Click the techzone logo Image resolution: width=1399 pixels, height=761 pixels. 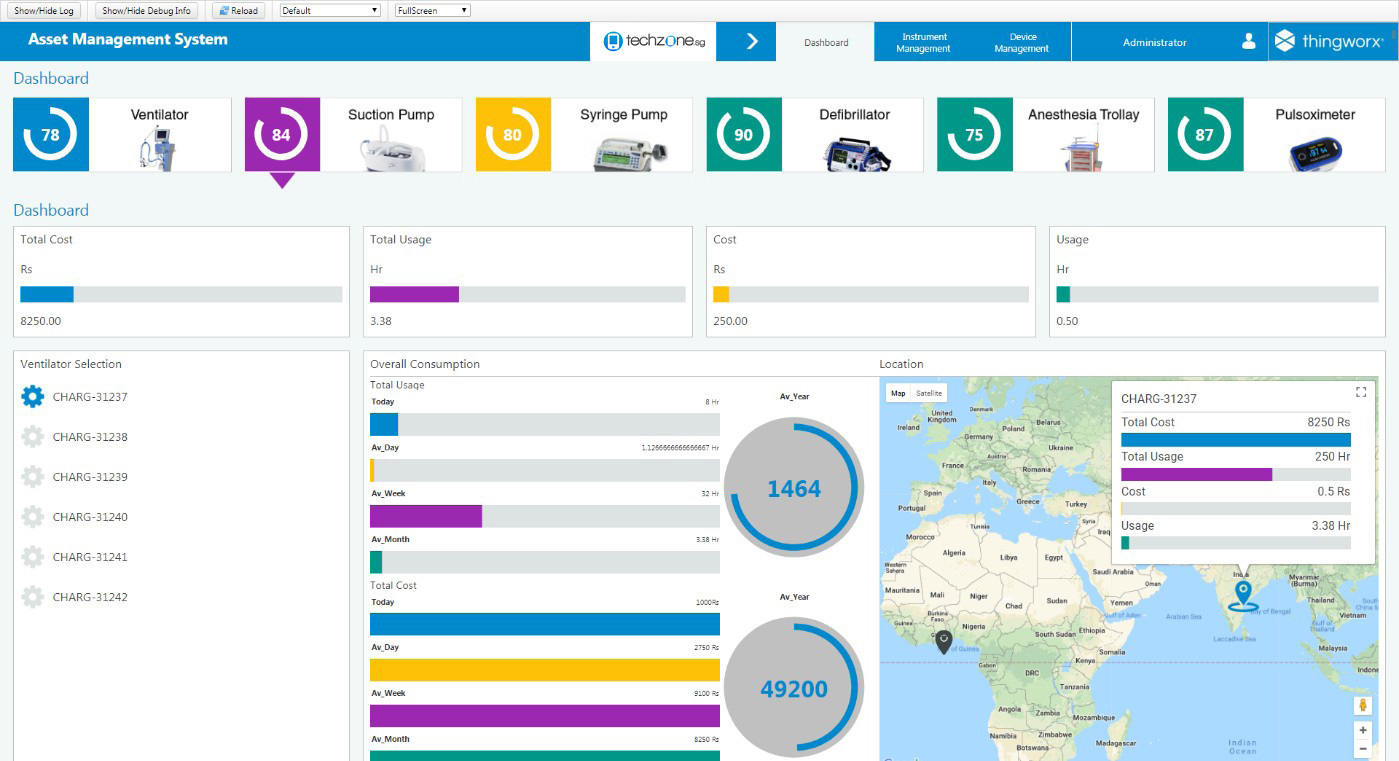653,42
